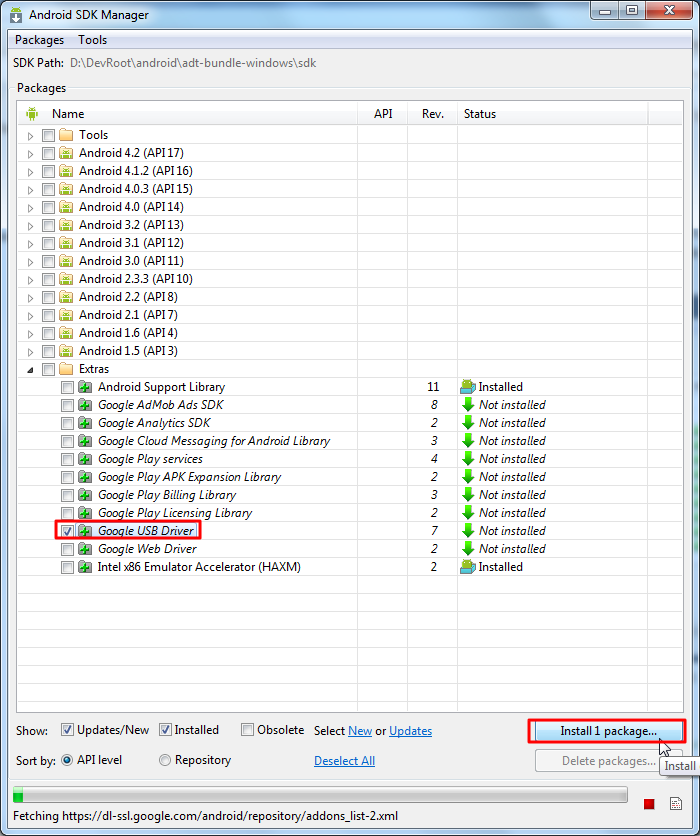Select the Repository sort radio button
This screenshot has width=700, height=836.
point(165,760)
